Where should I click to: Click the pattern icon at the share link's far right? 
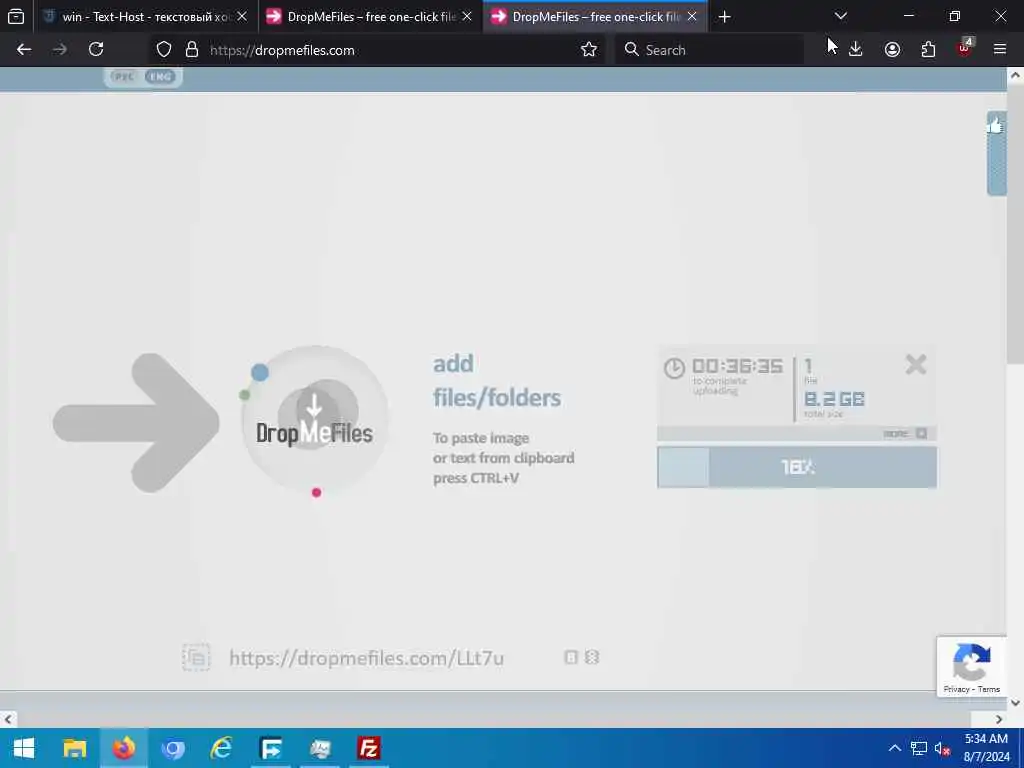click(x=592, y=657)
